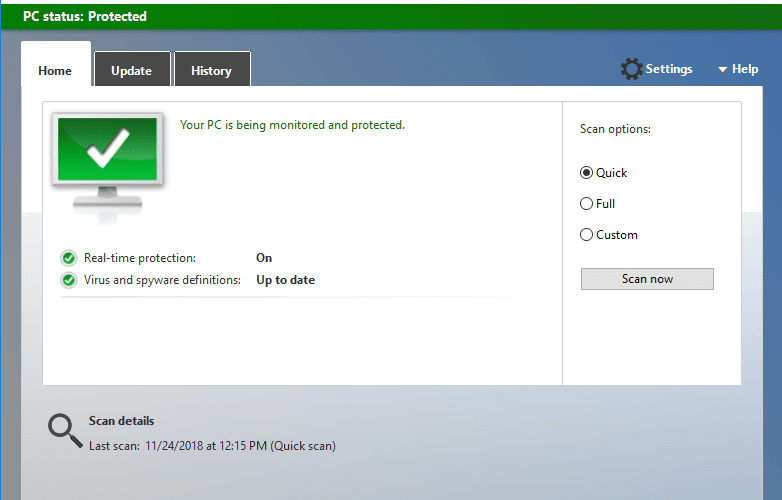
Task: Click the Virus and spyware definitions check icon
Action: (x=69, y=280)
